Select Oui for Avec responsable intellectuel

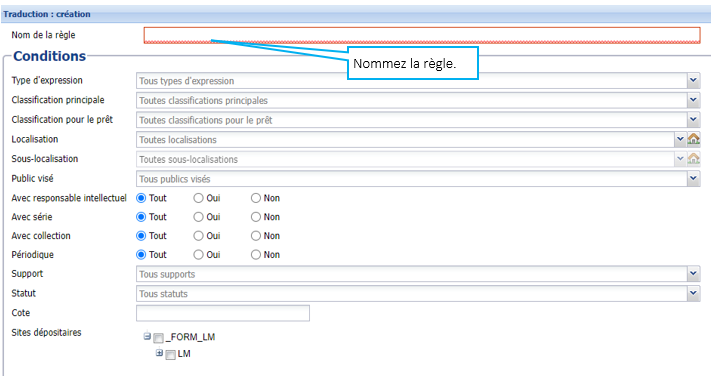(x=198, y=198)
